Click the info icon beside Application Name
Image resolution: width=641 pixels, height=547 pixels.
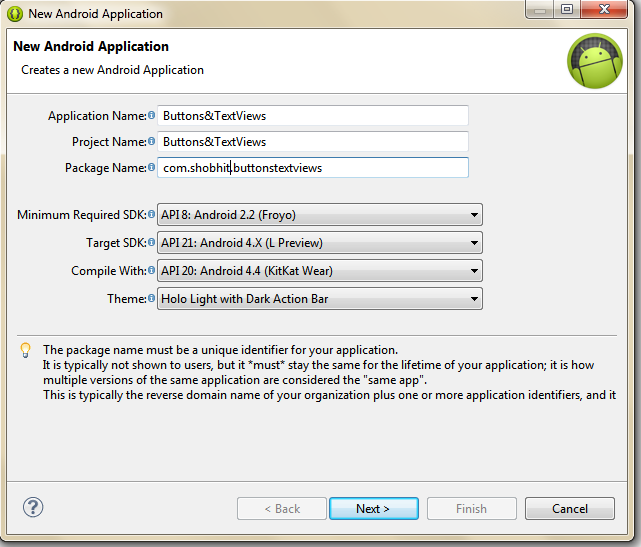[151, 115]
